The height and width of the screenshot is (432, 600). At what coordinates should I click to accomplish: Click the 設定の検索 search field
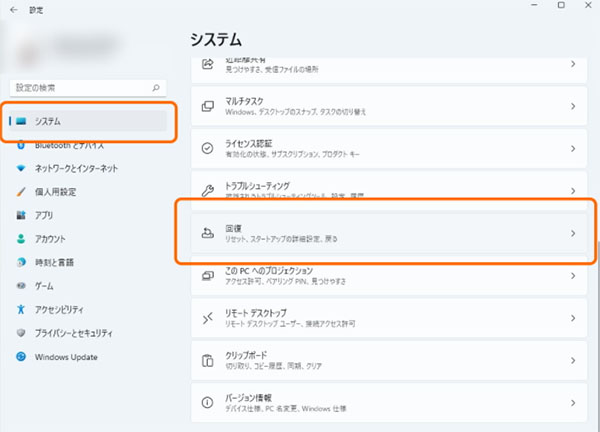[88, 88]
